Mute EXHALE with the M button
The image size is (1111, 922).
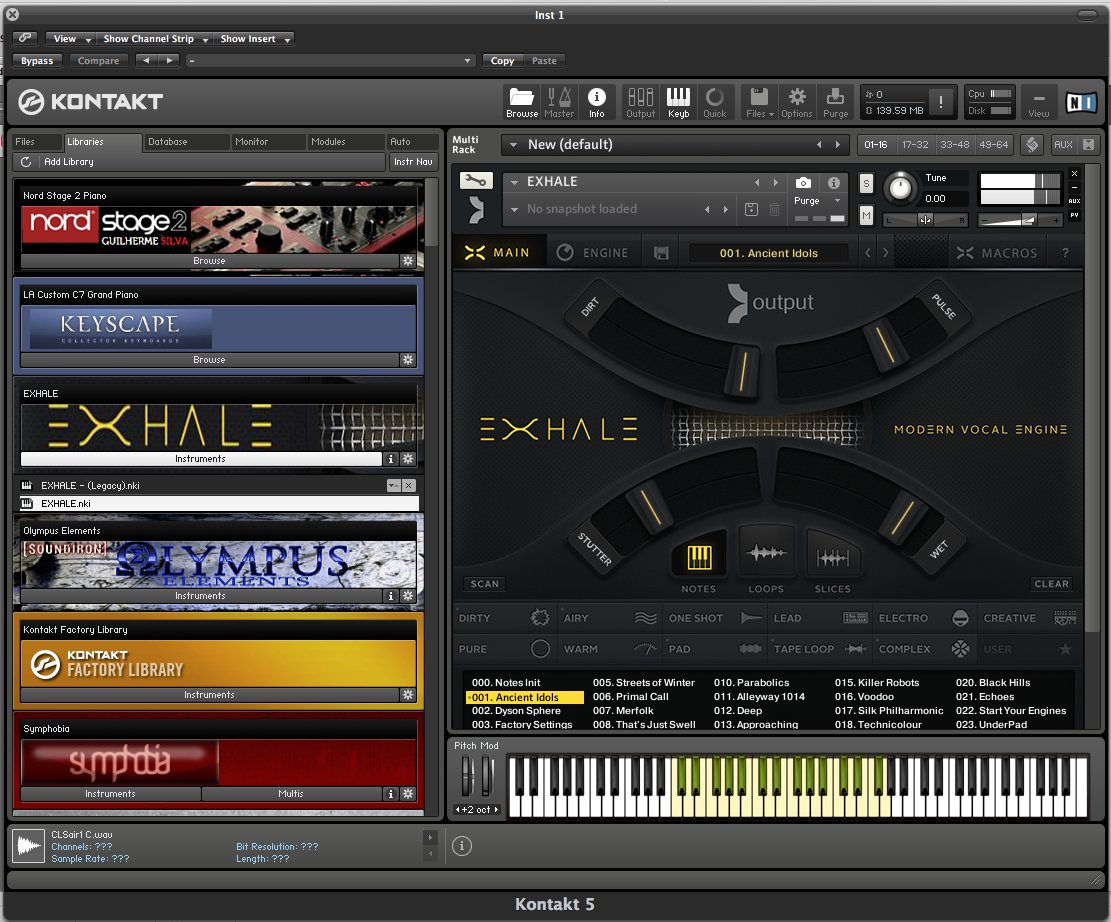tap(866, 215)
